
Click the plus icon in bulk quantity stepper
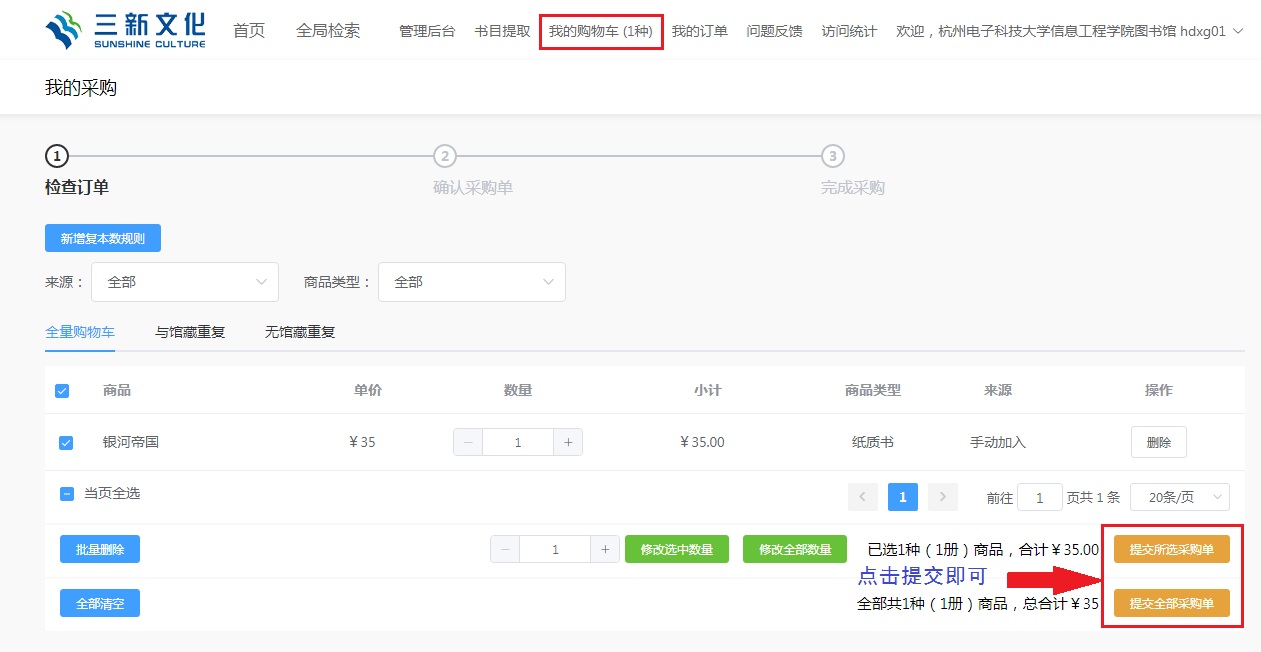[605, 549]
